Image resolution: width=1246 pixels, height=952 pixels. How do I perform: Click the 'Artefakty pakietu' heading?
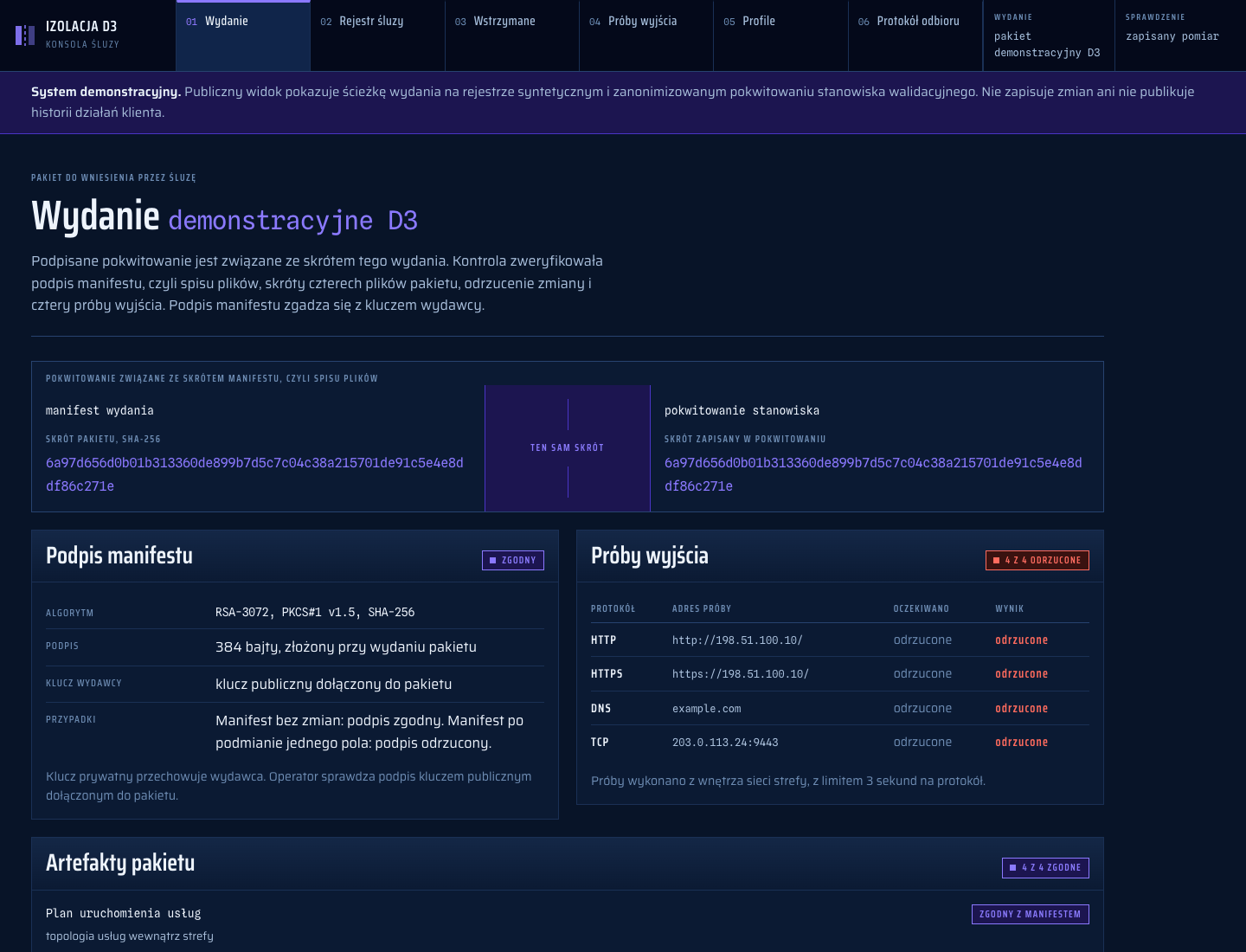click(x=120, y=863)
